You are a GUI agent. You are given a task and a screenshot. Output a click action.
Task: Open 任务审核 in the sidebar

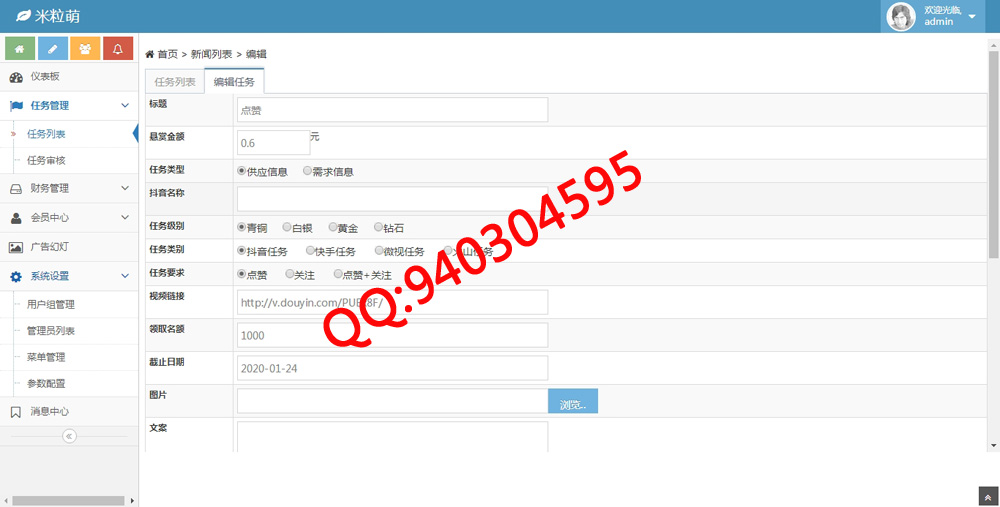click(46, 160)
